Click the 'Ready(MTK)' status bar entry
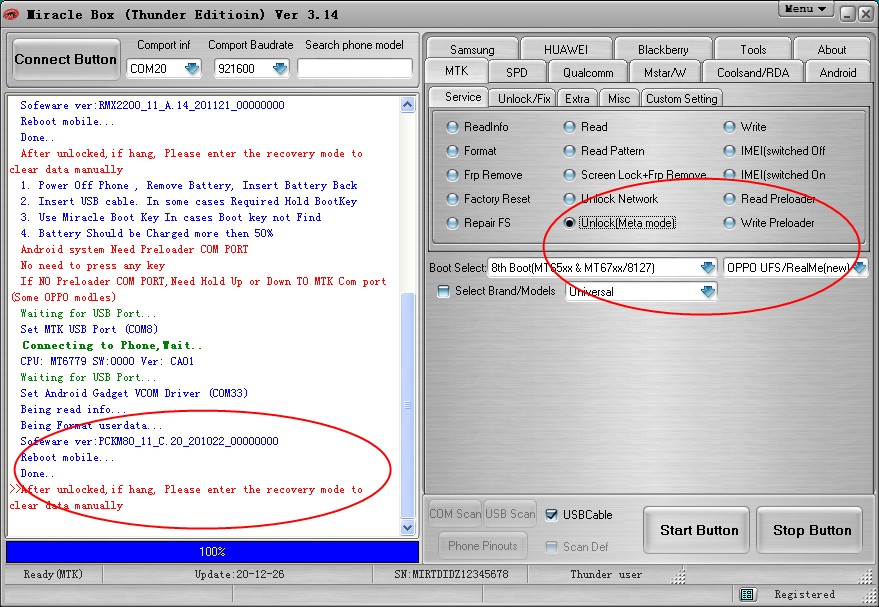Screen dimensions: 879x607 coord(53,574)
